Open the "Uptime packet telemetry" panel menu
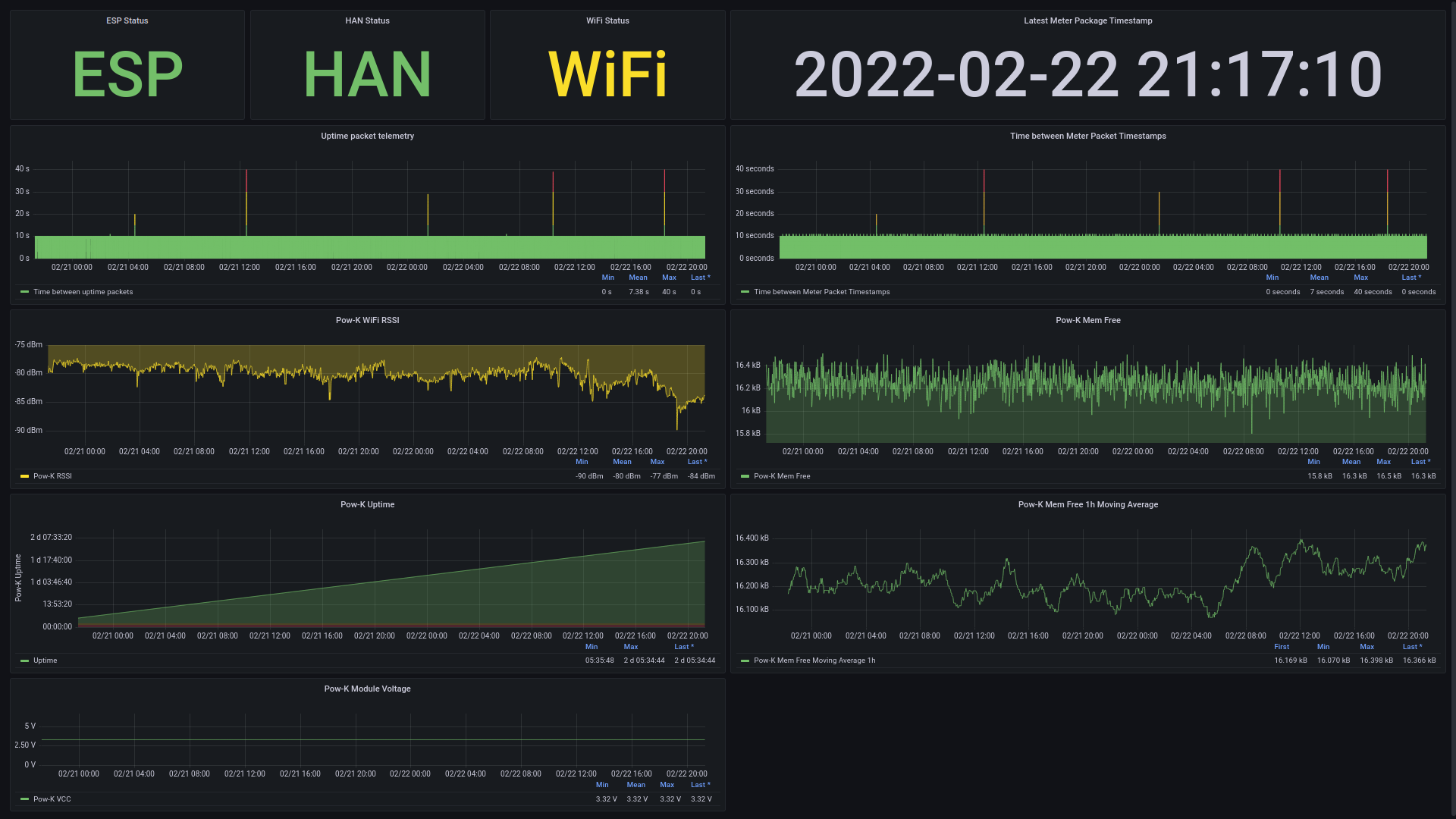This screenshot has height=819, width=1456. pos(367,136)
